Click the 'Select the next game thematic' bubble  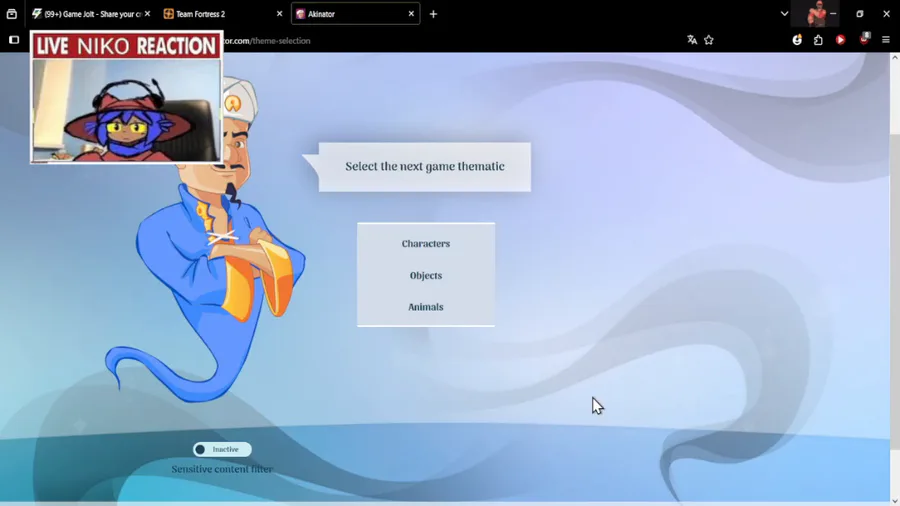click(425, 166)
